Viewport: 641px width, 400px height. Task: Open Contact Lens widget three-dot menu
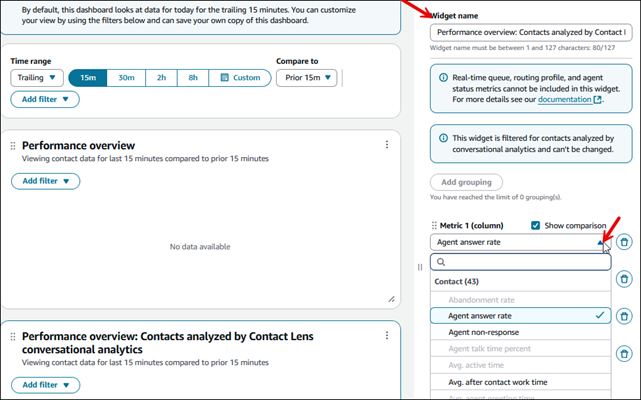pyautogui.click(x=387, y=338)
